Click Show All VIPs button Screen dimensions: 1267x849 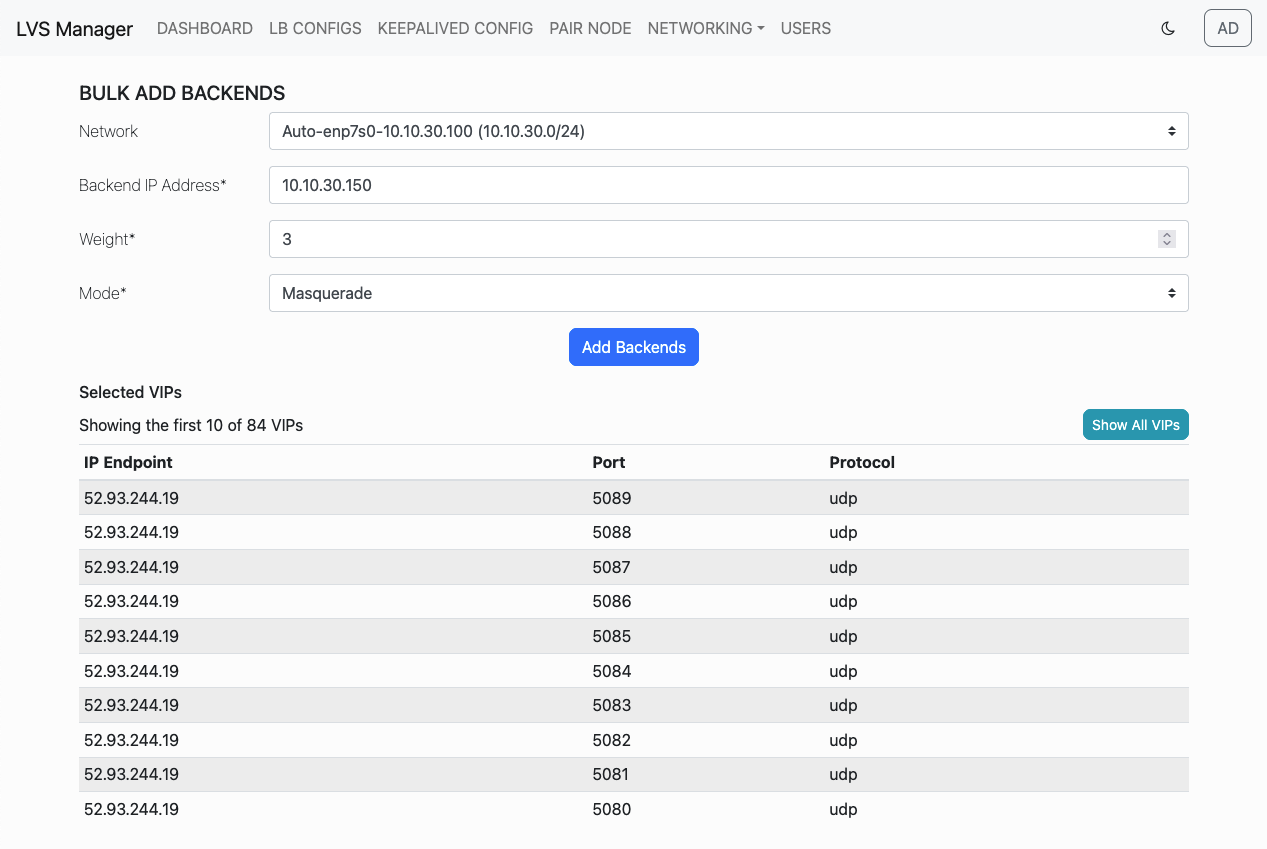coord(1136,425)
